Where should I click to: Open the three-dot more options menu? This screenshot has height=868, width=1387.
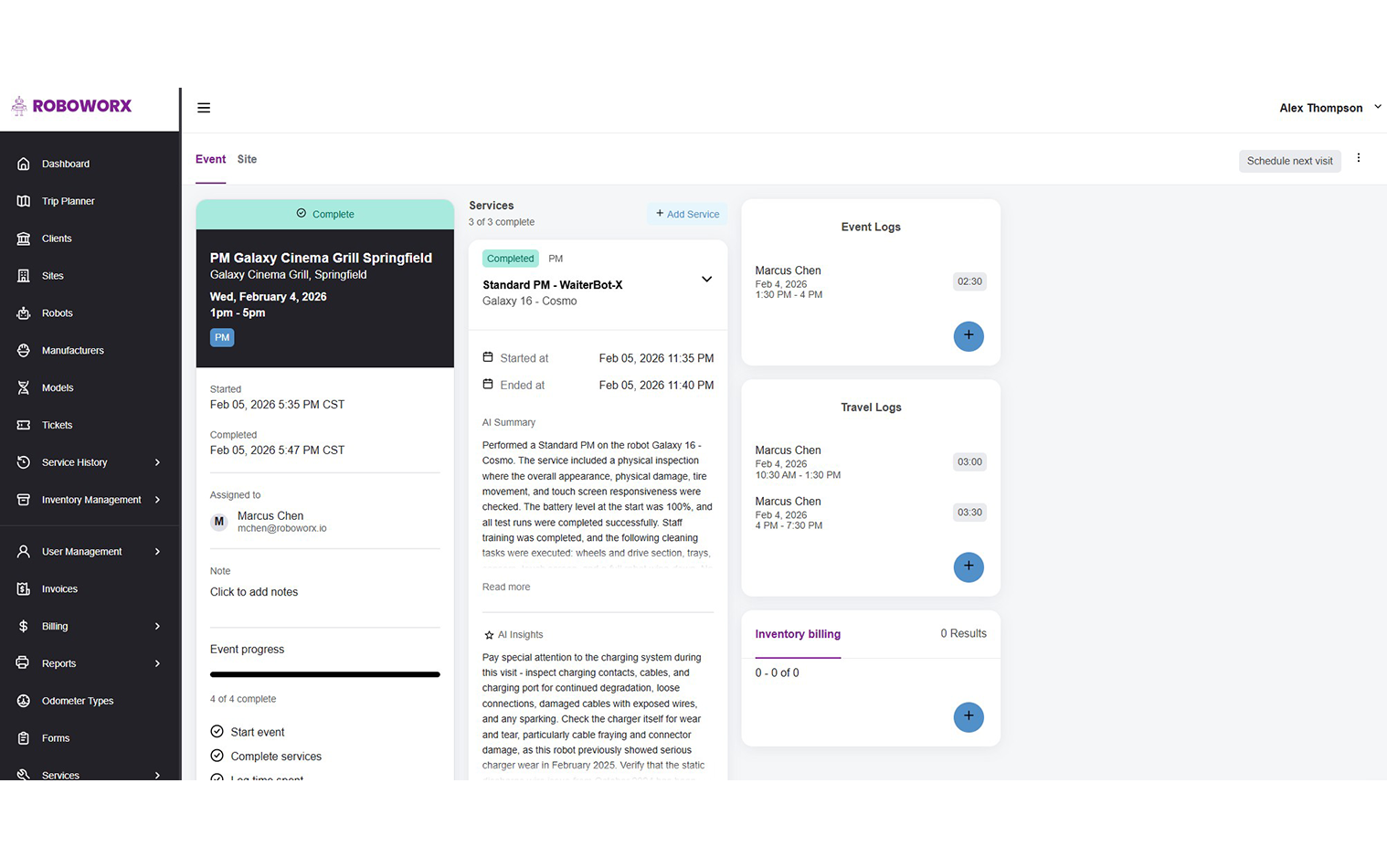click(x=1358, y=158)
